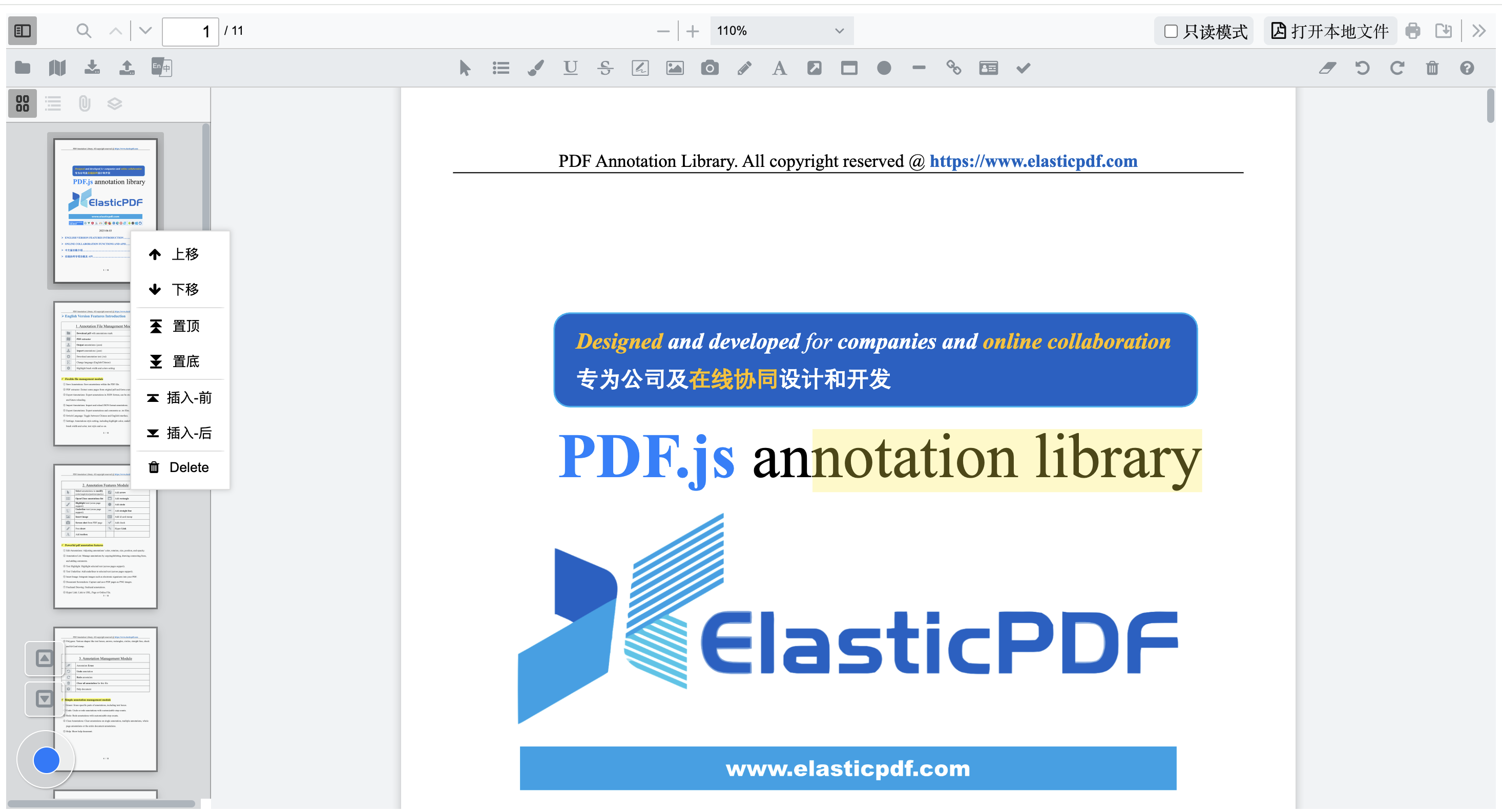This screenshot has width=1502, height=812.
Task: Switch to thumbnail grid view
Action: [22, 104]
